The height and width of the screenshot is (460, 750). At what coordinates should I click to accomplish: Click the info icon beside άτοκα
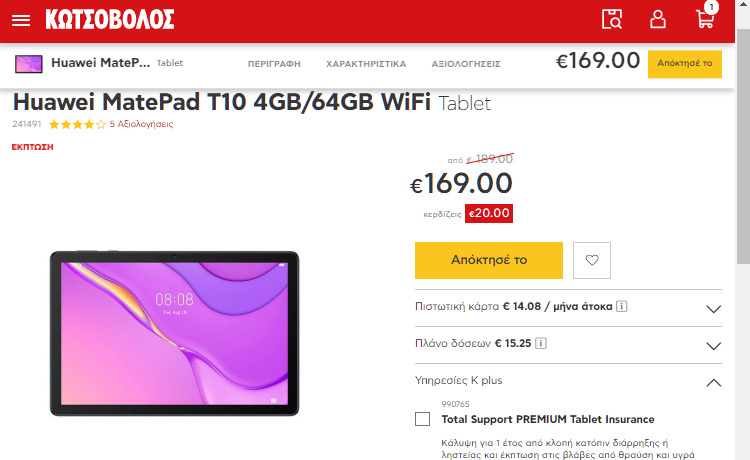(621, 306)
